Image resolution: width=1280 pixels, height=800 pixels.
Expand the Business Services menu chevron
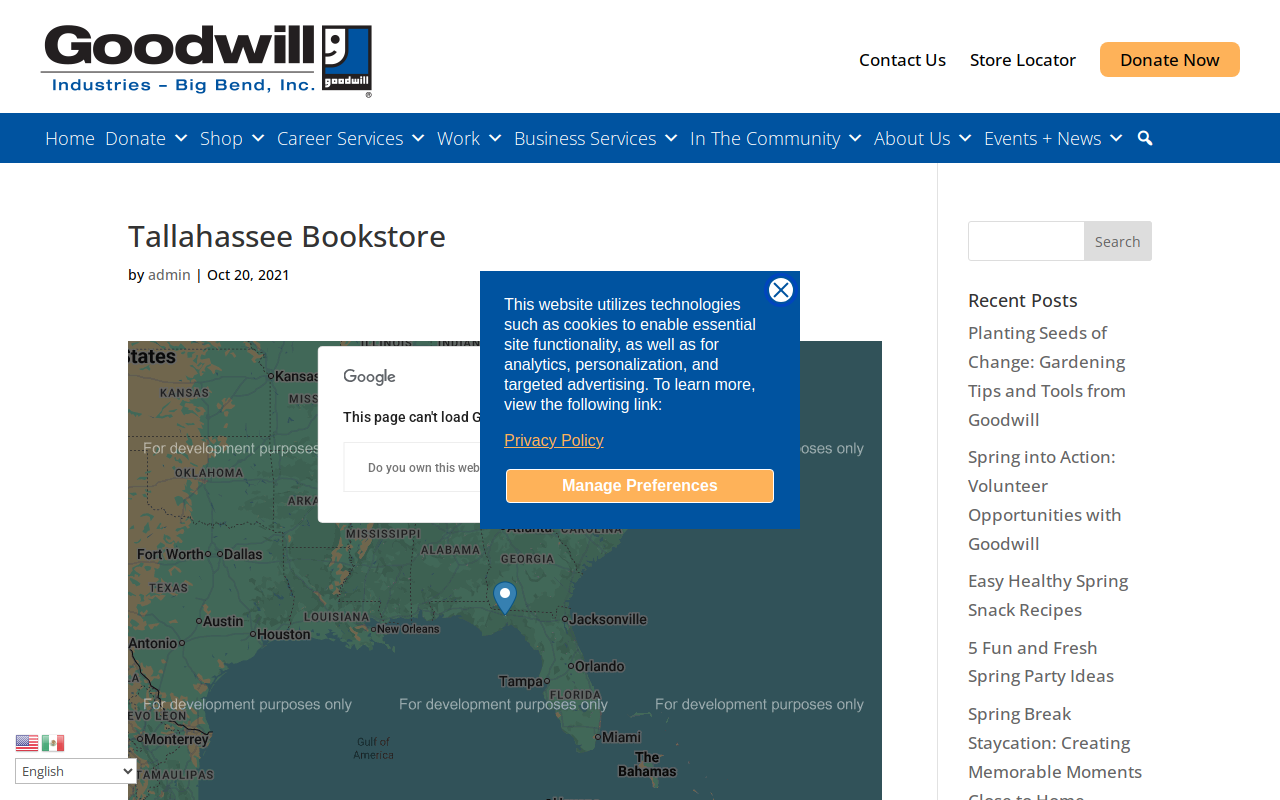[671, 138]
